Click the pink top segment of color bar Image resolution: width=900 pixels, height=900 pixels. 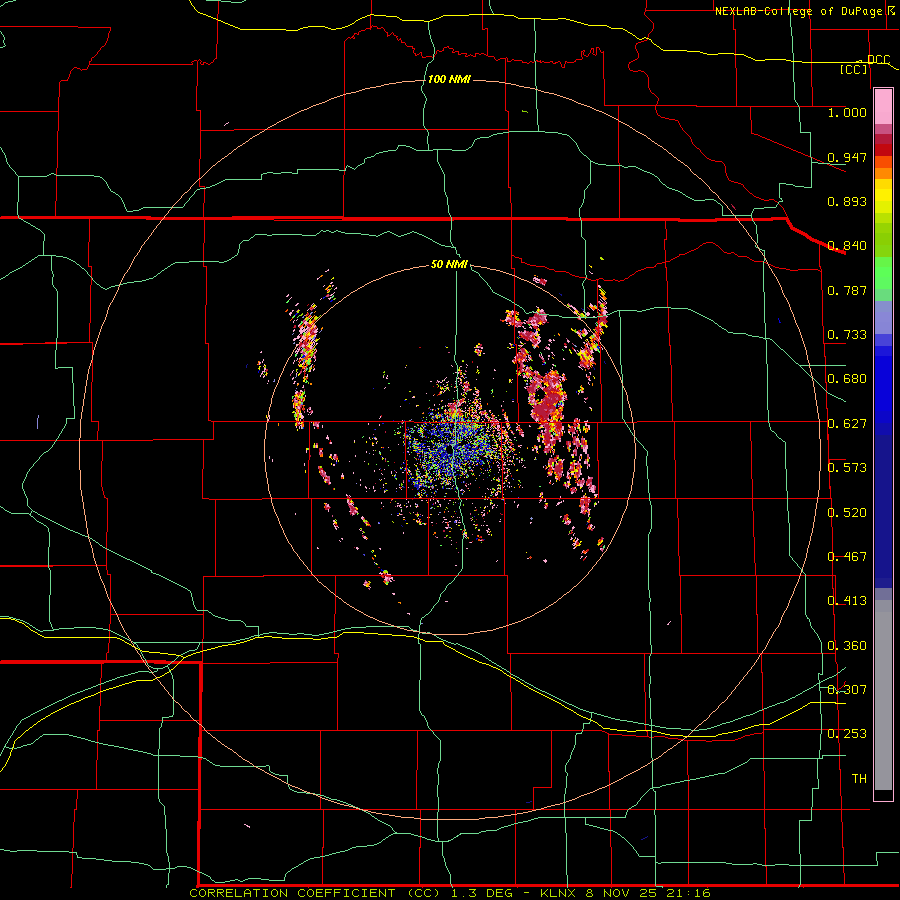click(x=883, y=107)
